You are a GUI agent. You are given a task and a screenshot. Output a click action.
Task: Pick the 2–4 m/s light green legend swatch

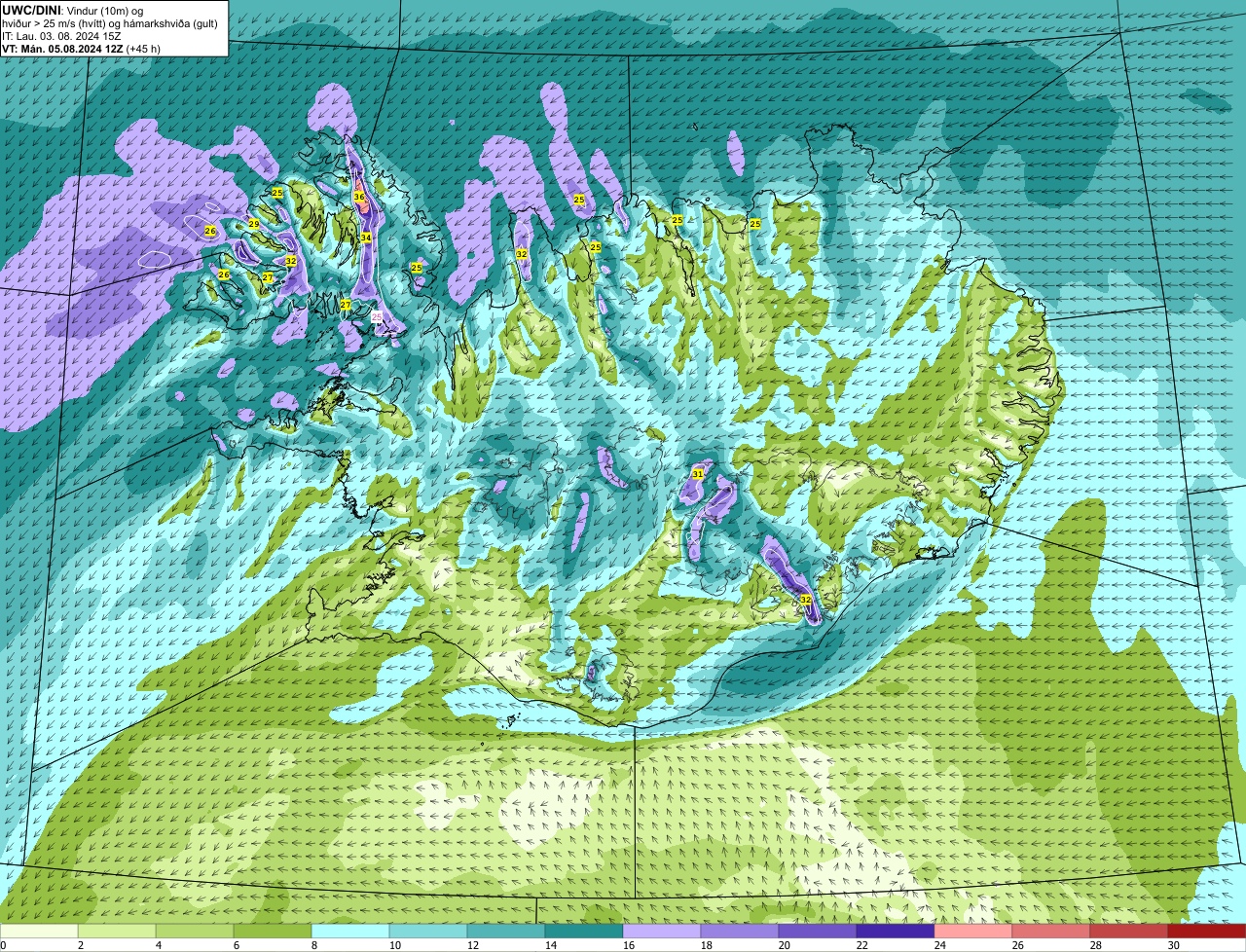click(117, 931)
